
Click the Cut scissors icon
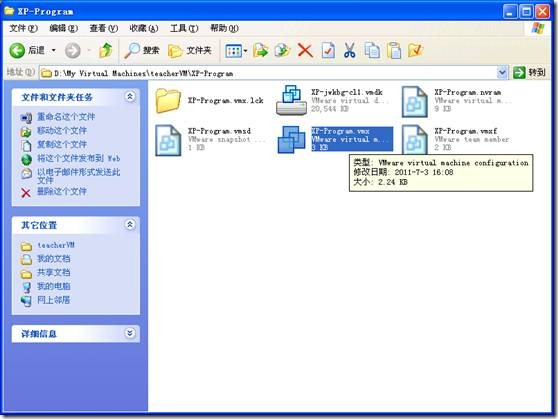(x=349, y=51)
